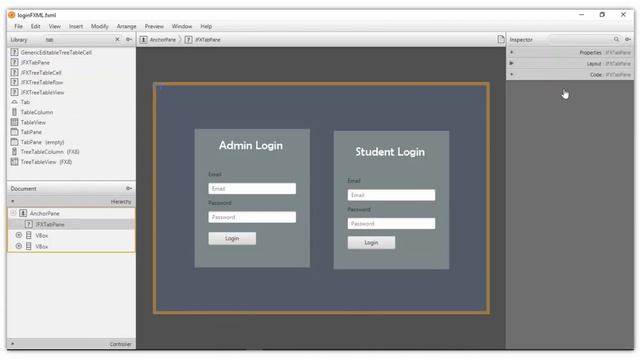Click the TableColumn icon in Library
Viewport: 640px width, 360px height.
pos(14,112)
